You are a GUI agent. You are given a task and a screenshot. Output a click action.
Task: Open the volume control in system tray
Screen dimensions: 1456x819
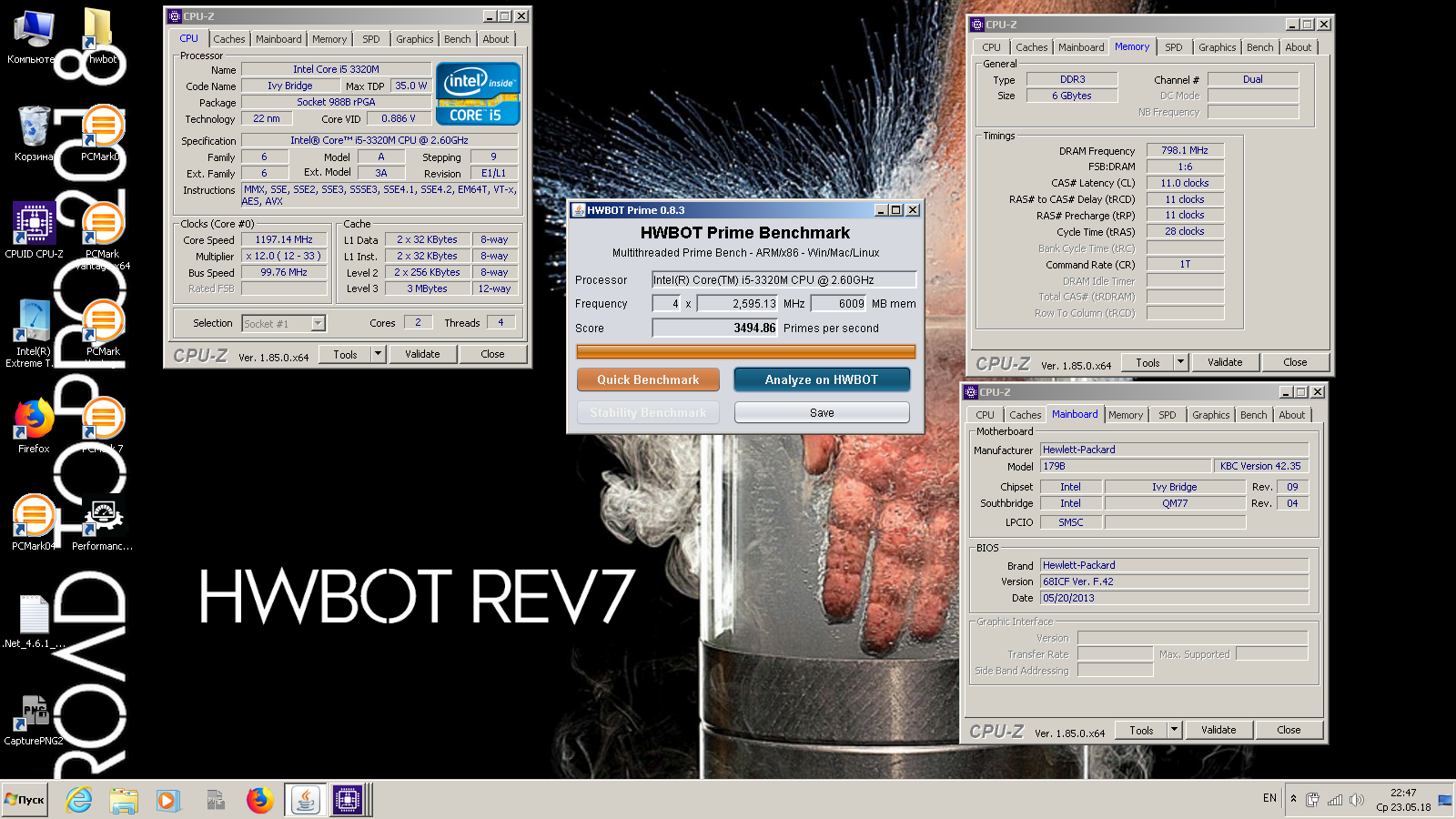pos(1357,800)
